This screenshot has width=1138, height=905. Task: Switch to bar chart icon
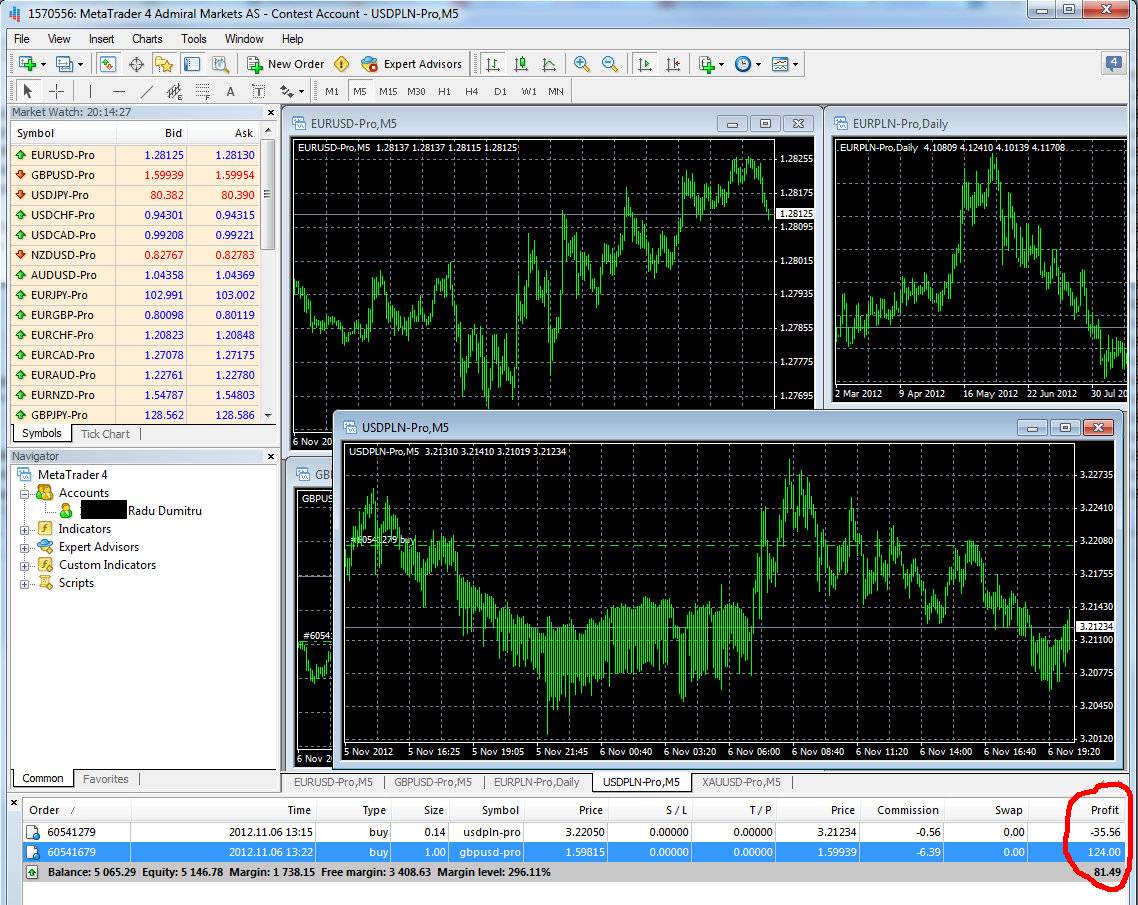pyautogui.click(x=493, y=64)
